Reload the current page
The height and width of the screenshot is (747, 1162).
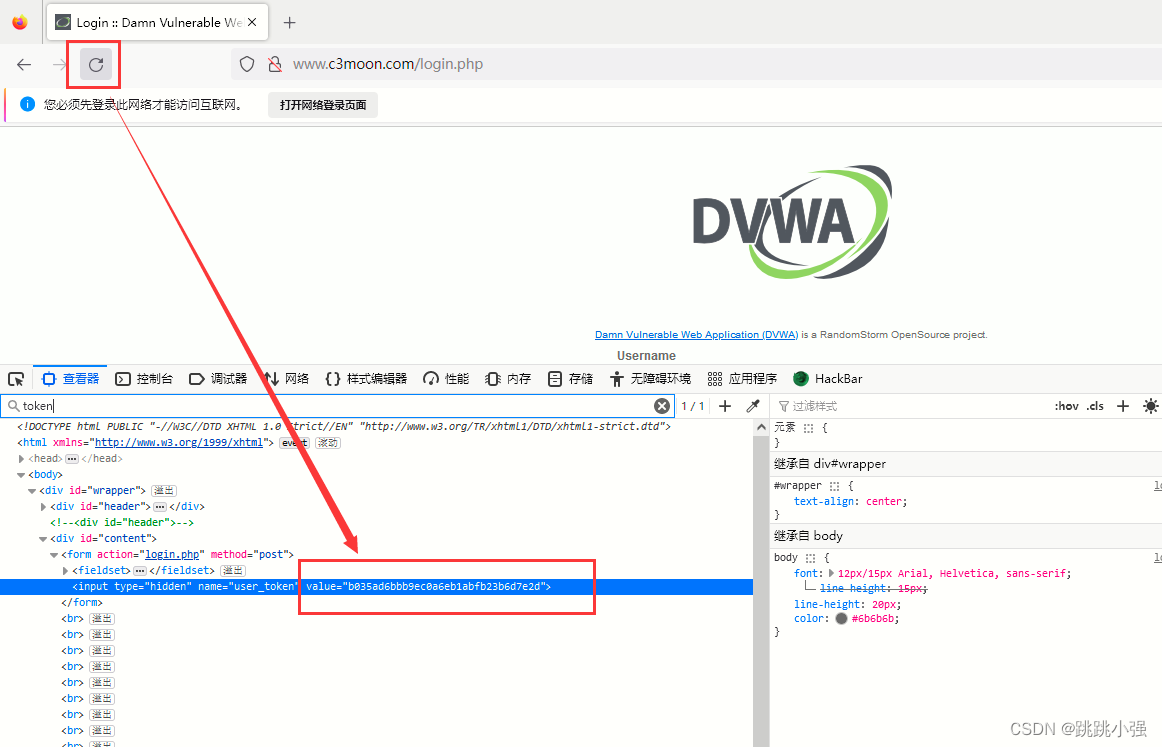click(96, 64)
